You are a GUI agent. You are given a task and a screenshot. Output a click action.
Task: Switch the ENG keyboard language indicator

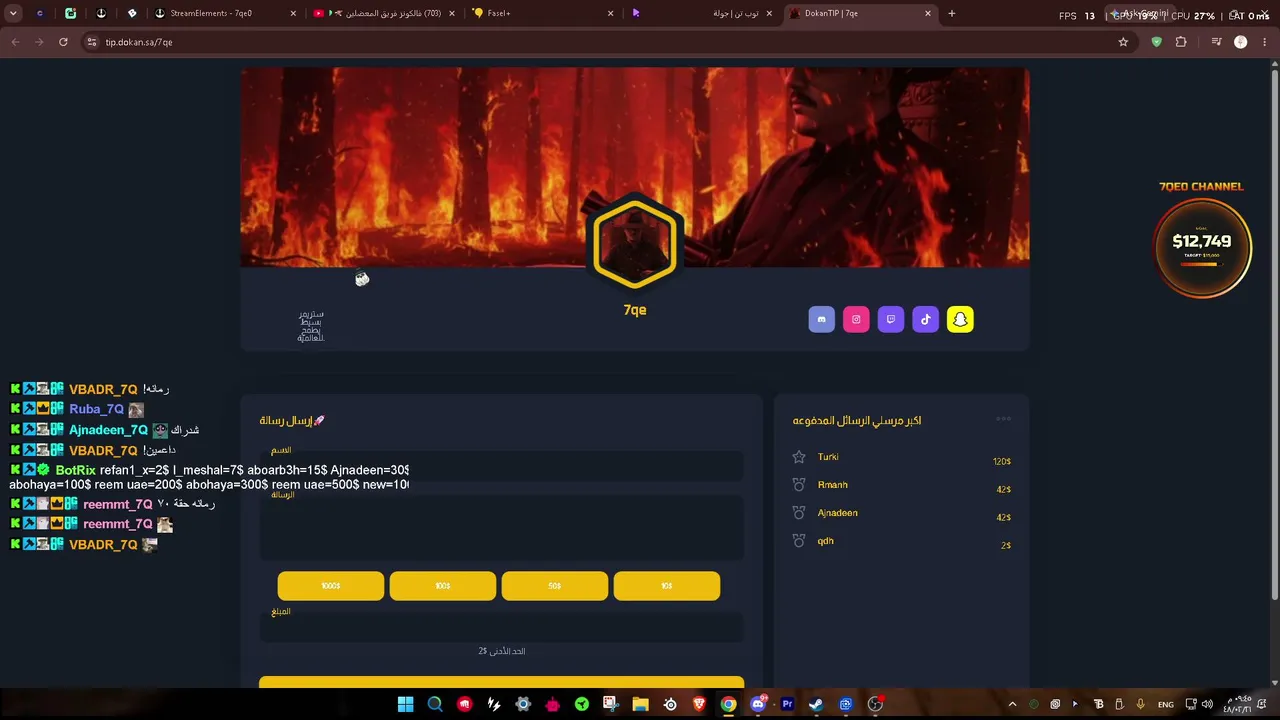pyautogui.click(x=1165, y=704)
